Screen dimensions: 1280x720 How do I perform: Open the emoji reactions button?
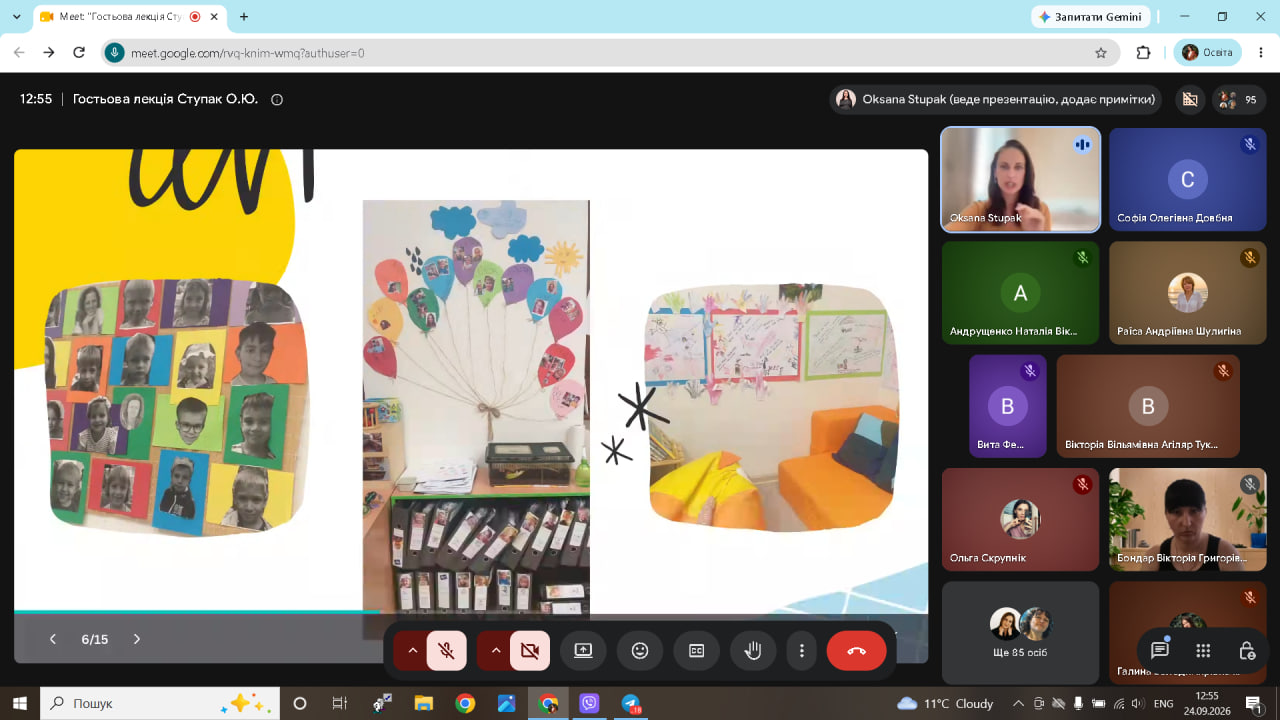pos(640,651)
